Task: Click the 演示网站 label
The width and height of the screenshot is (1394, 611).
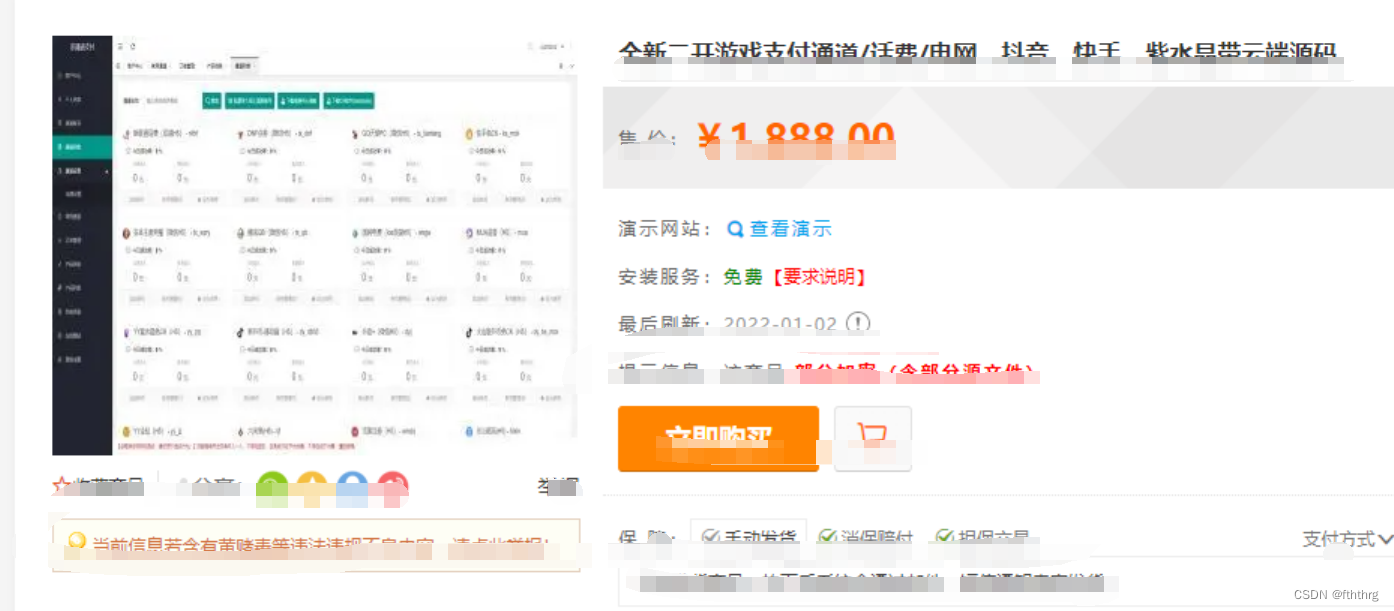Action: 666,229
